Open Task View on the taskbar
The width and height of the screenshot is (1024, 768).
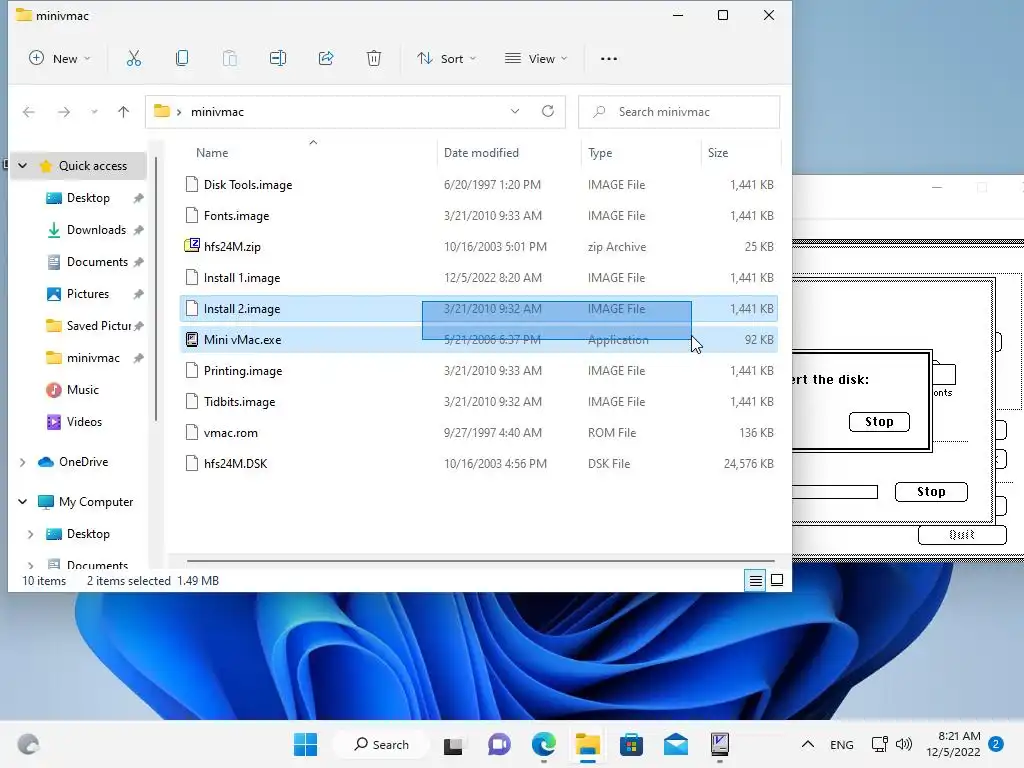453,745
